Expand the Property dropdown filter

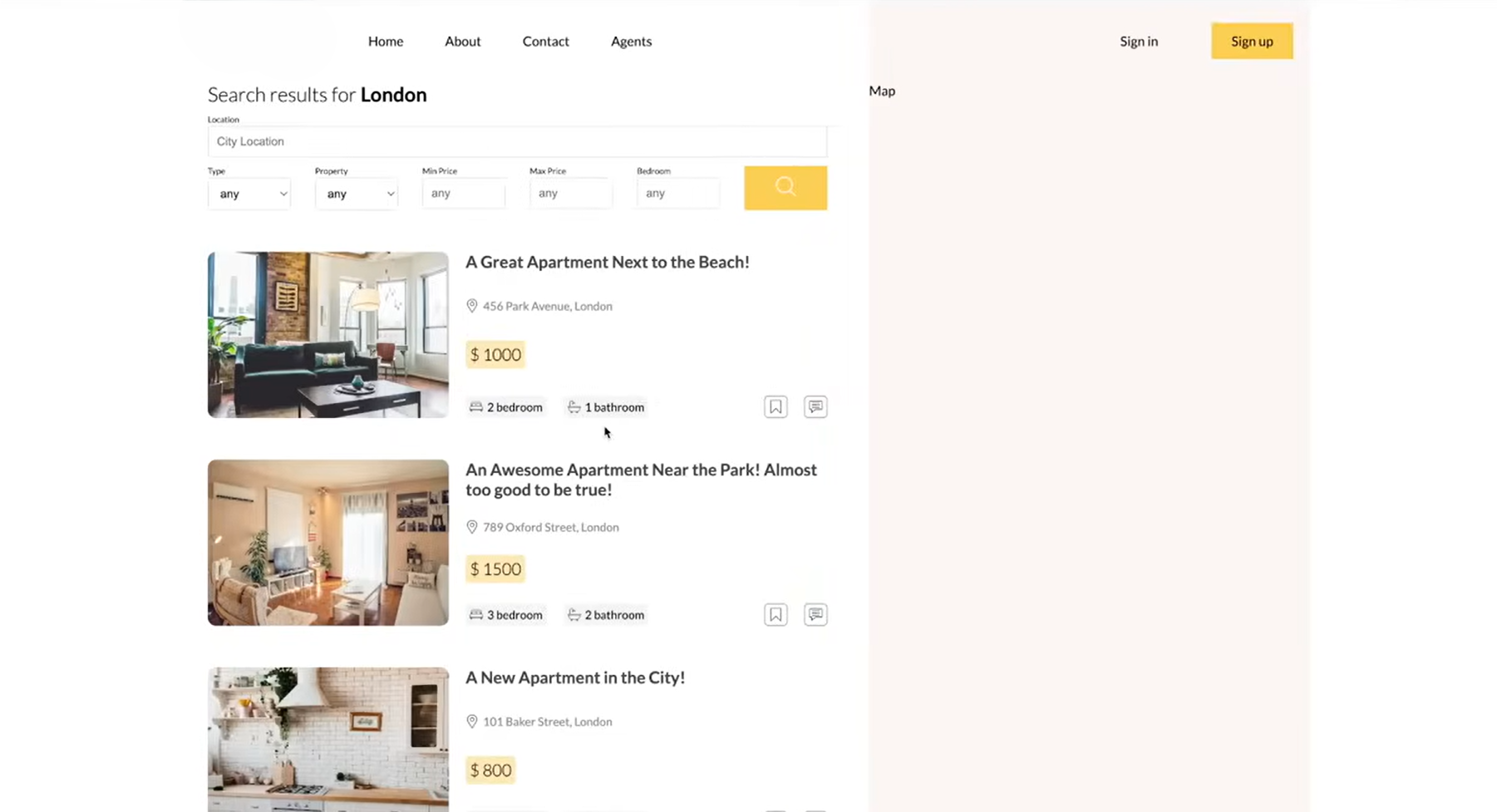tap(357, 194)
